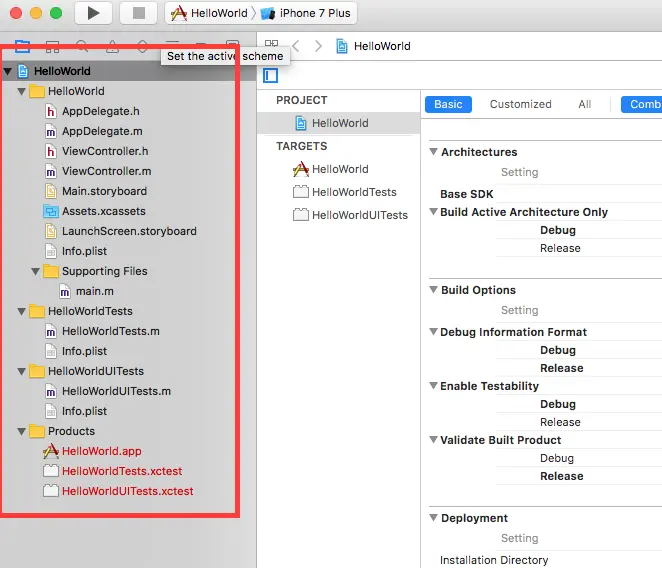Open the Find navigator magnifier icon
Viewport: 662px width, 568px height.
(82, 46)
